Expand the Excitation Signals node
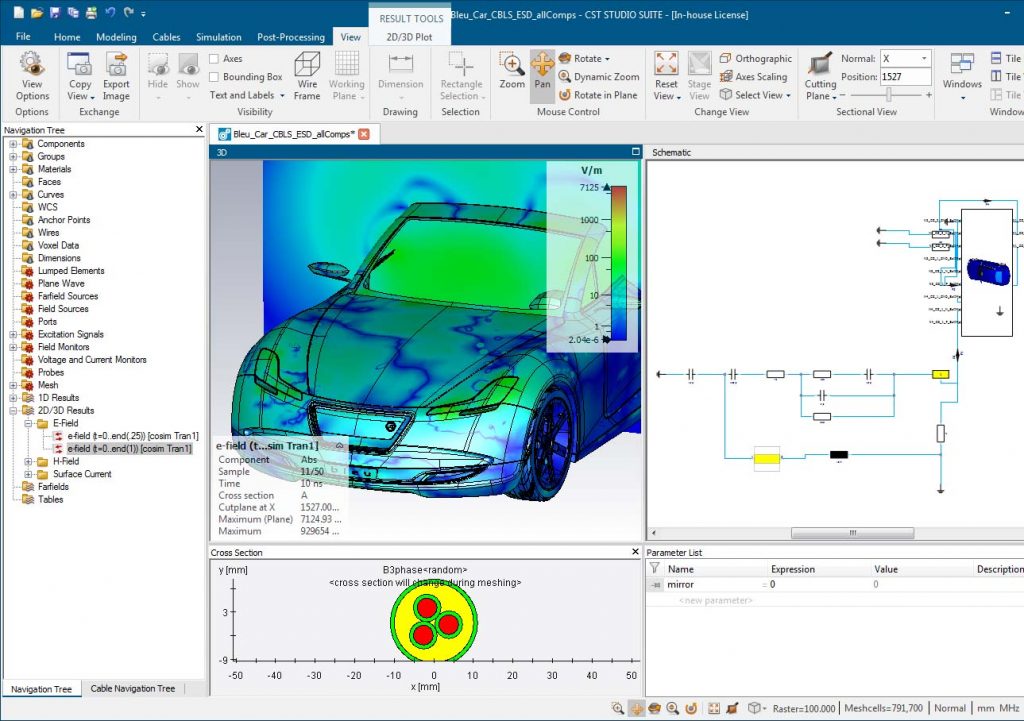The height and width of the screenshot is (721, 1024). (13, 334)
